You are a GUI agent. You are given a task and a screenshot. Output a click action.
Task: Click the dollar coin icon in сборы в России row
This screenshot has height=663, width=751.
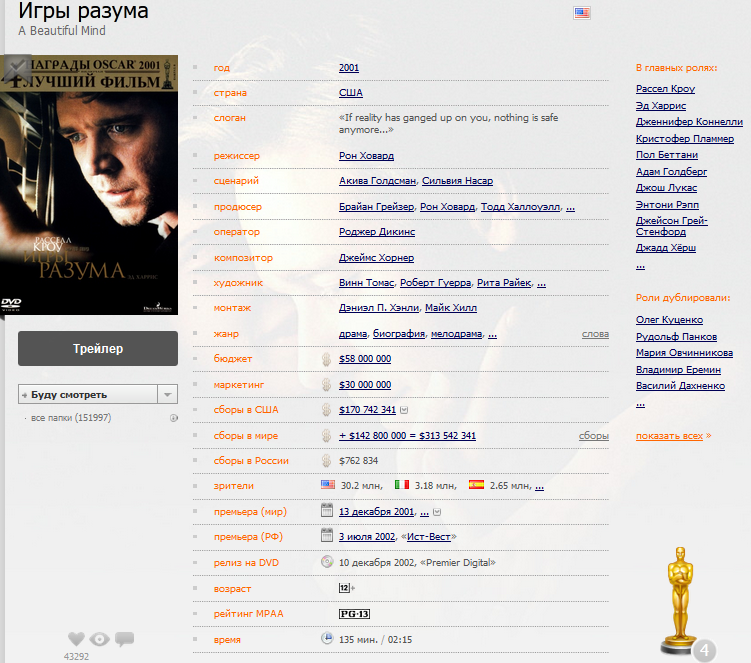pos(327,461)
